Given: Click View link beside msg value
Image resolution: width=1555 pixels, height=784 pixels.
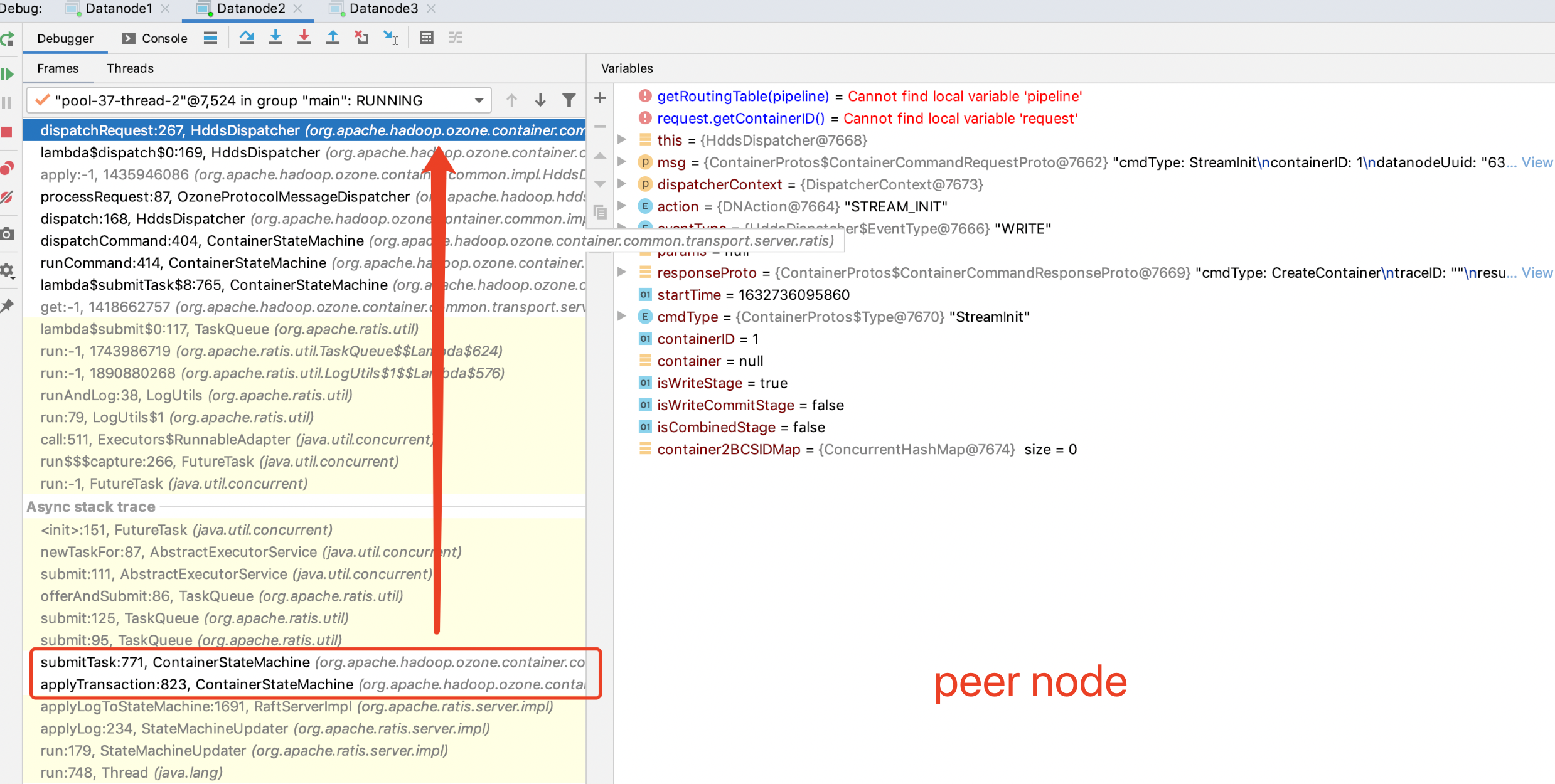Looking at the screenshot, I should pyautogui.click(x=1536, y=162).
